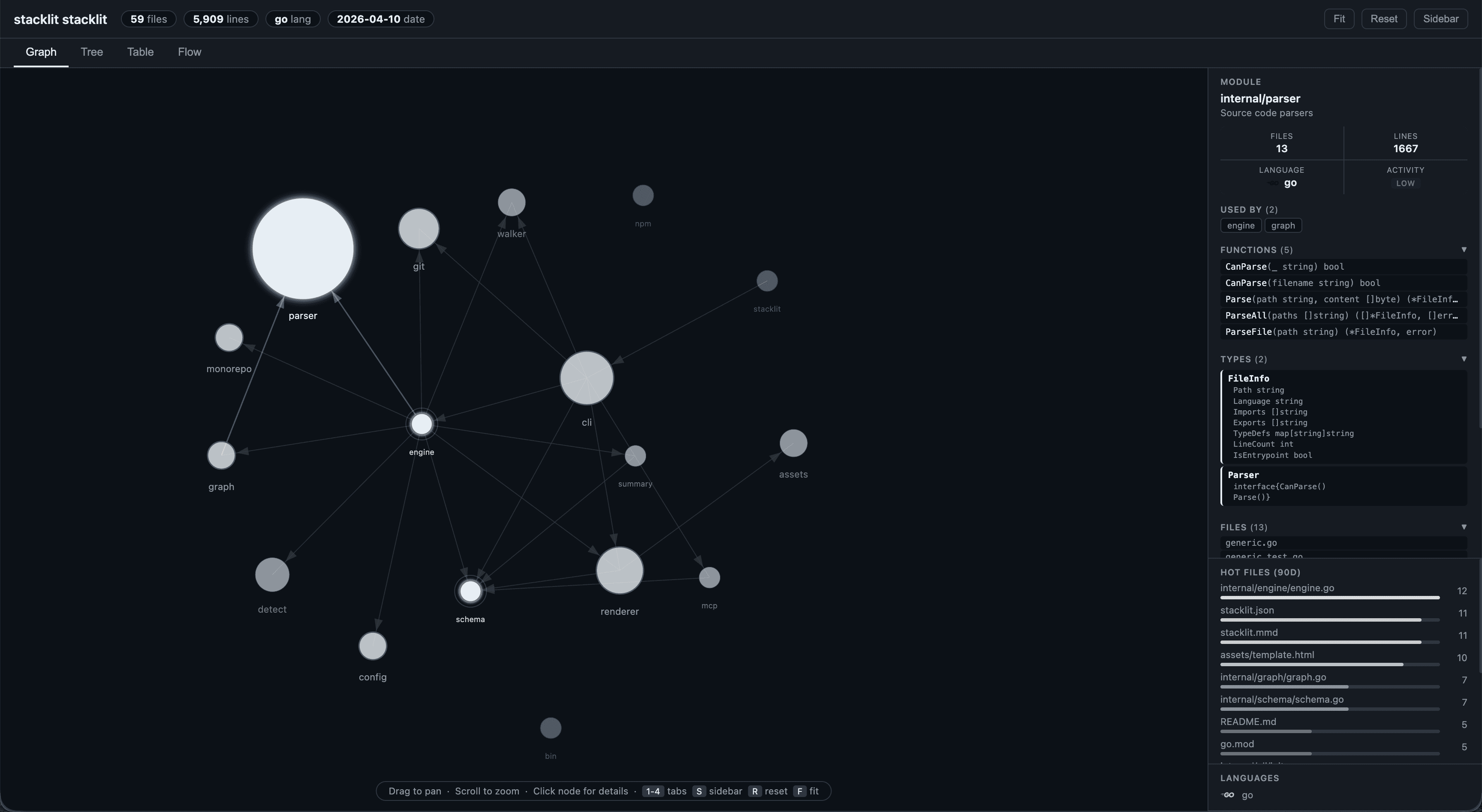Screen dimensions: 1482x812
Task: Switch to the Tree view tab
Action: pyautogui.click(x=91, y=52)
